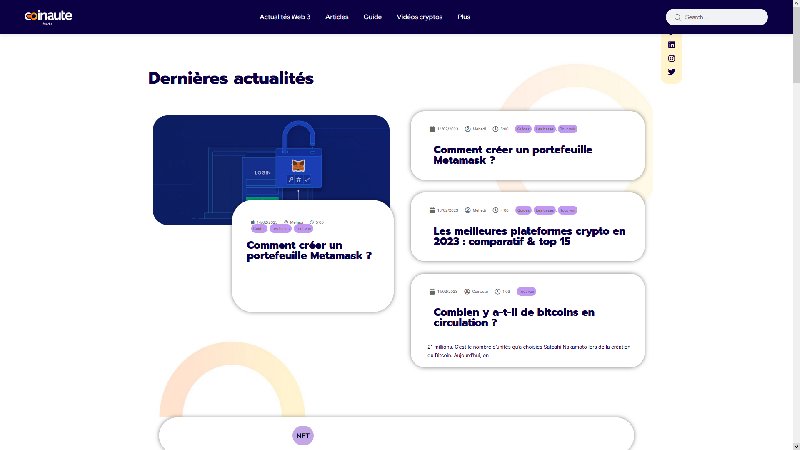This screenshot has width=800, height=450.
Task: Open the Coinaute logo home link
Action: pos(48,16)
